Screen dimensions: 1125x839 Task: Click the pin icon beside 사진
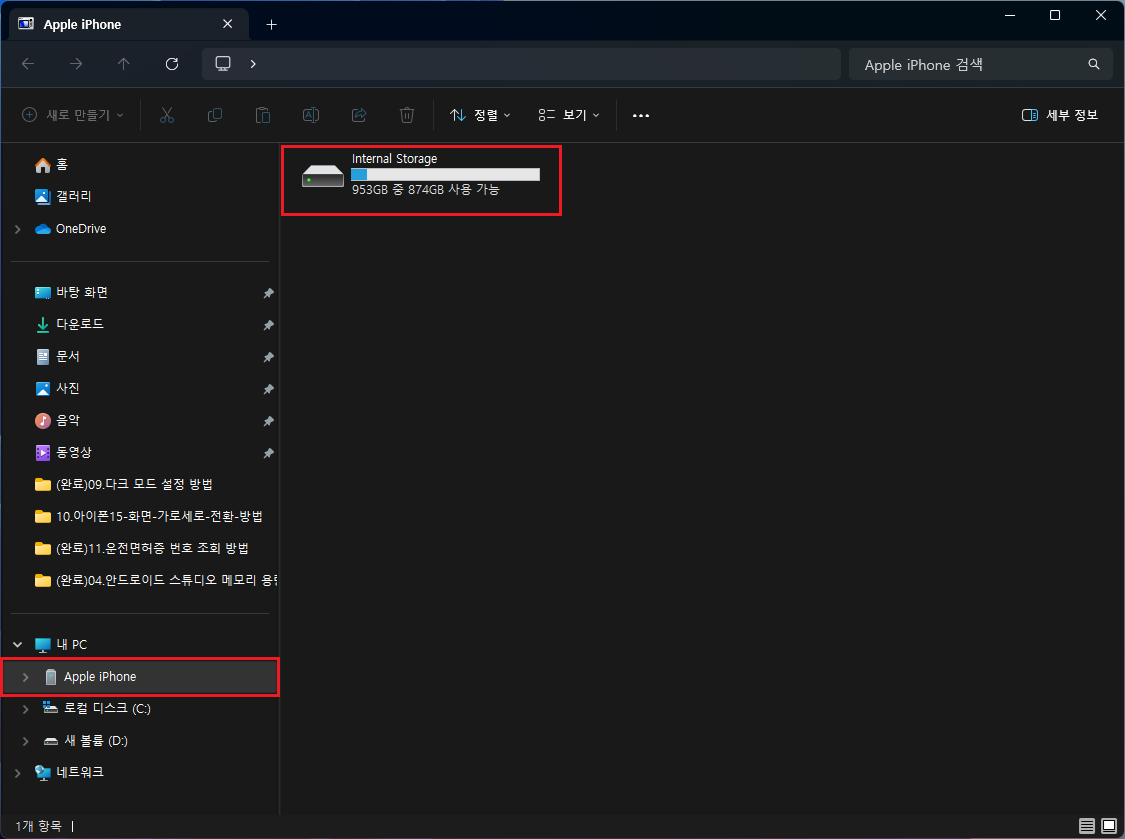point(268,389)
